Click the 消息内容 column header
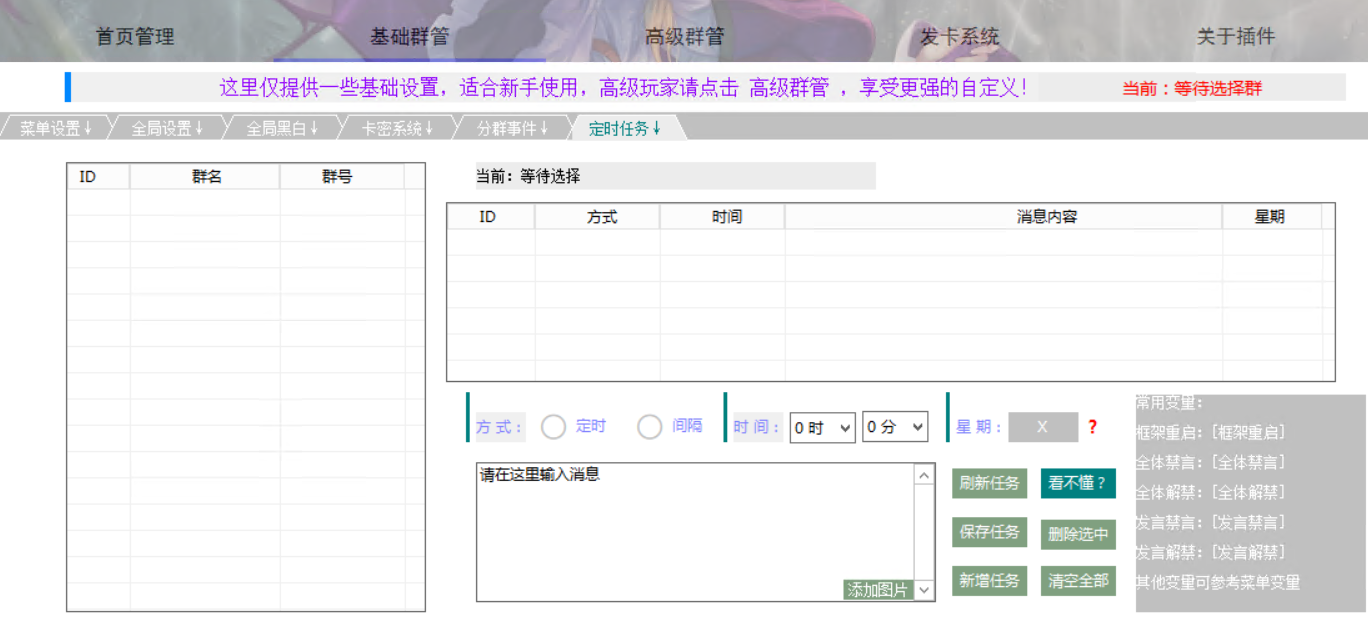The image size is (1368, 630). pos(1004,217)
